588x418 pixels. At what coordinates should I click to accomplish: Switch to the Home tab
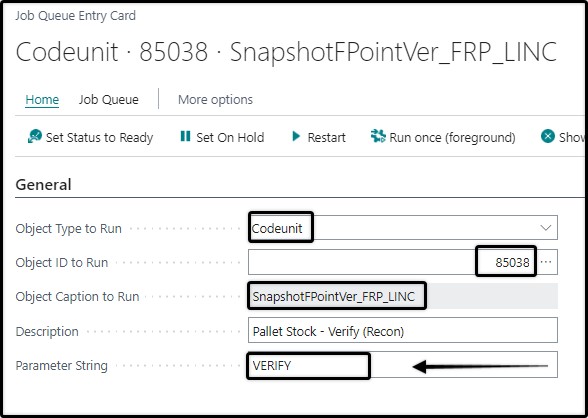click(42, 99)
